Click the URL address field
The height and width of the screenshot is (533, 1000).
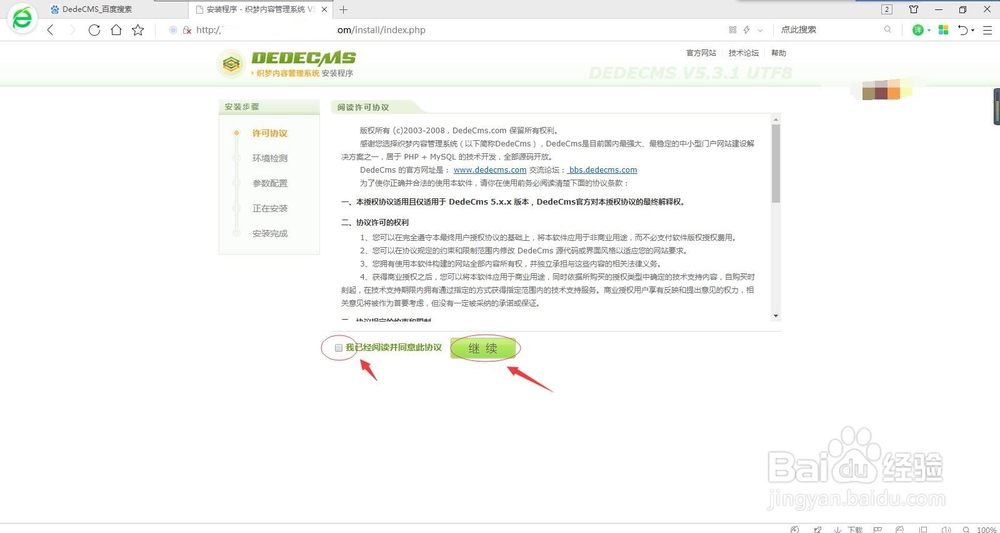446,30
